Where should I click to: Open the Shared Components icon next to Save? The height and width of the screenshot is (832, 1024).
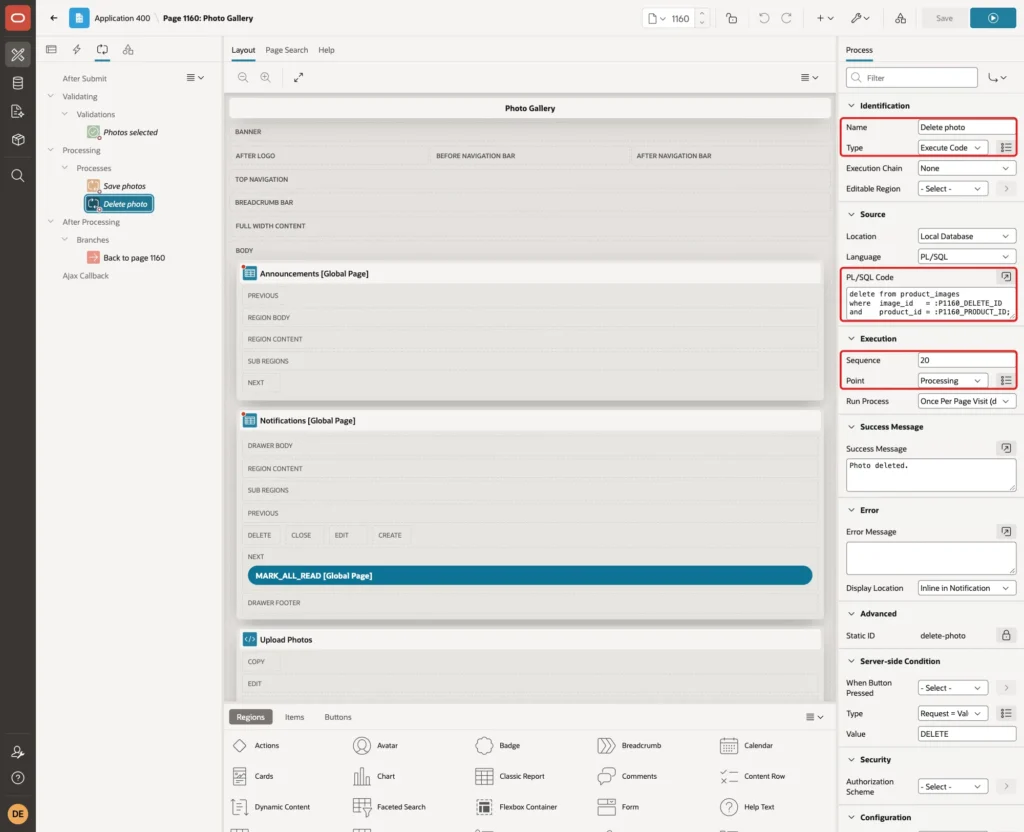pos(900,18)
